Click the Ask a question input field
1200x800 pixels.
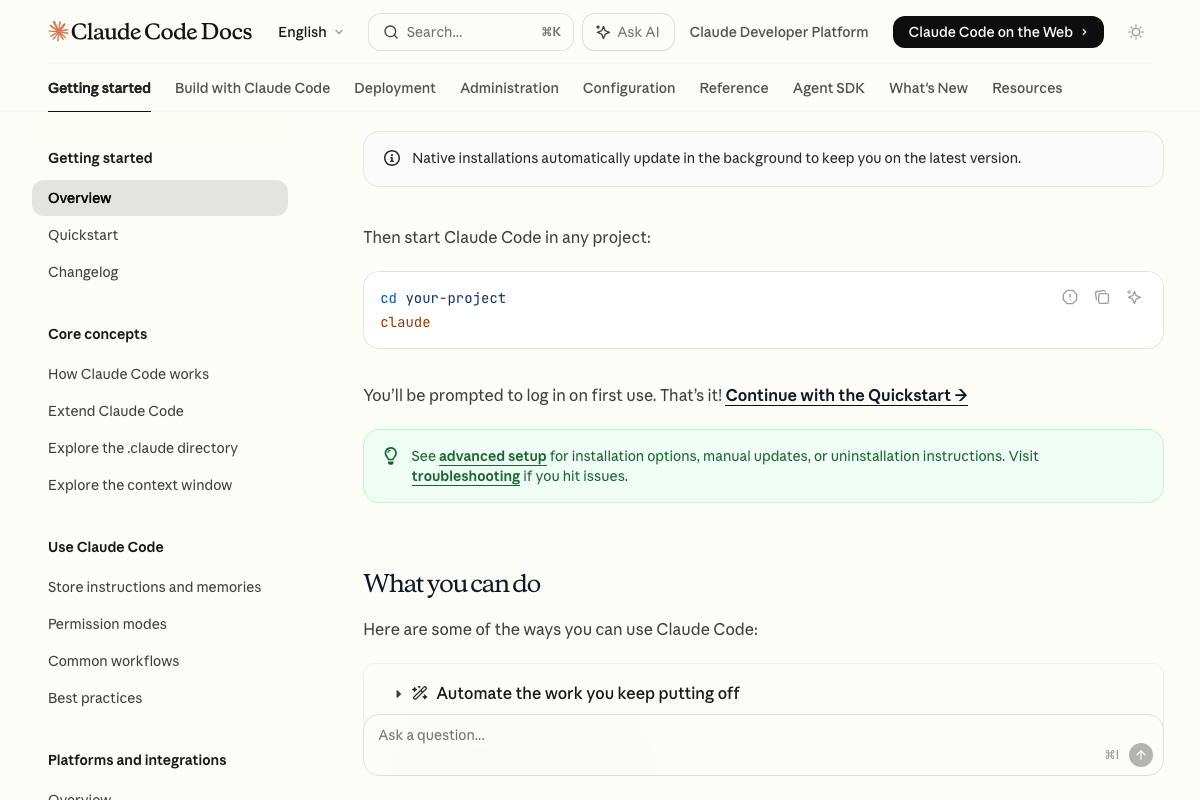[x=600, y=735]
